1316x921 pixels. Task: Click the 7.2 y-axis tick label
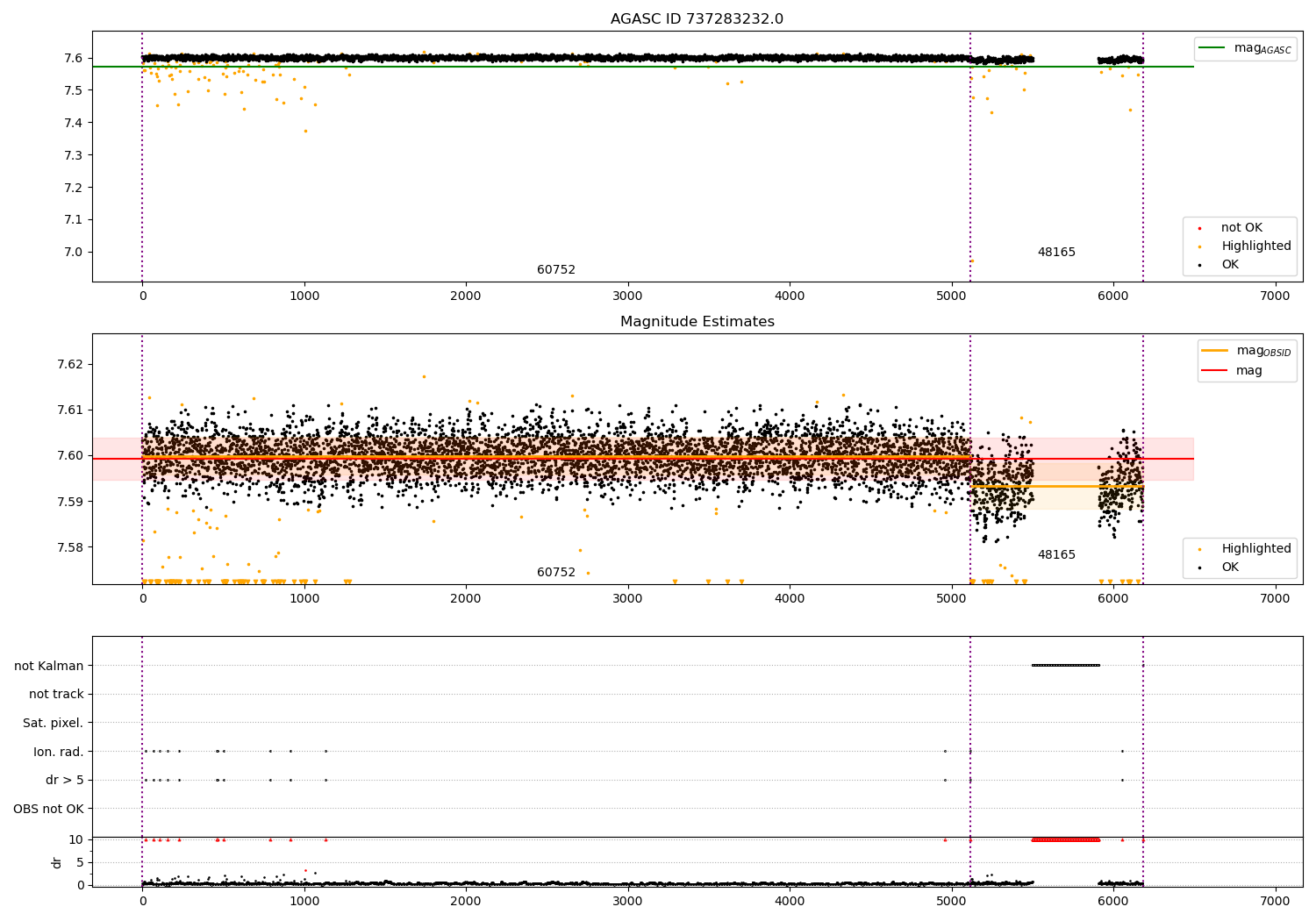point(74,188)
